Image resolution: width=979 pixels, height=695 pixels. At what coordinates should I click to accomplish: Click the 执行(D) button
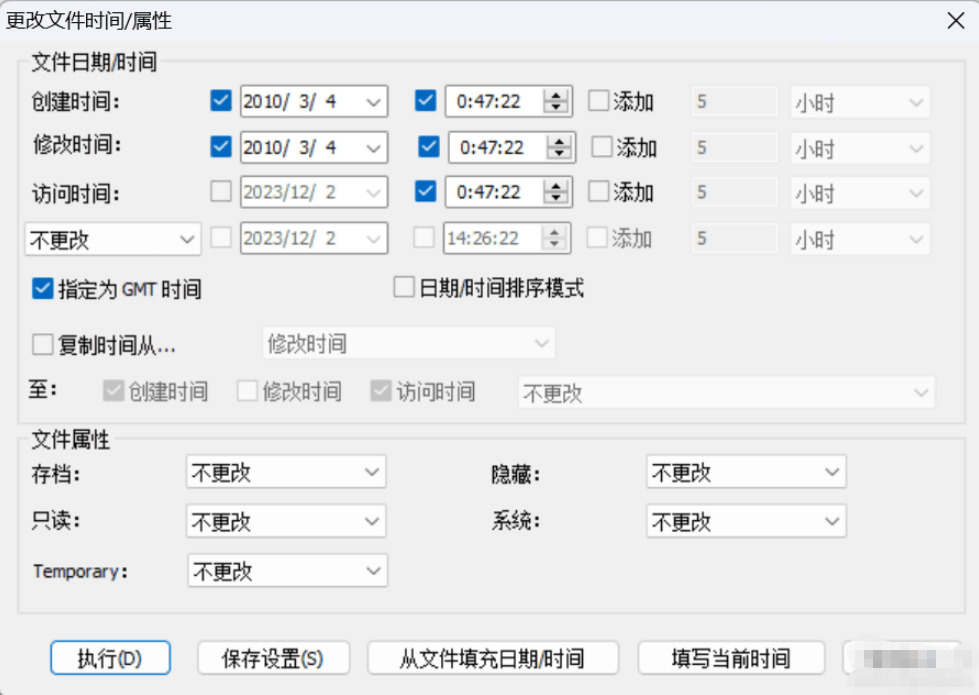(110, 658)
